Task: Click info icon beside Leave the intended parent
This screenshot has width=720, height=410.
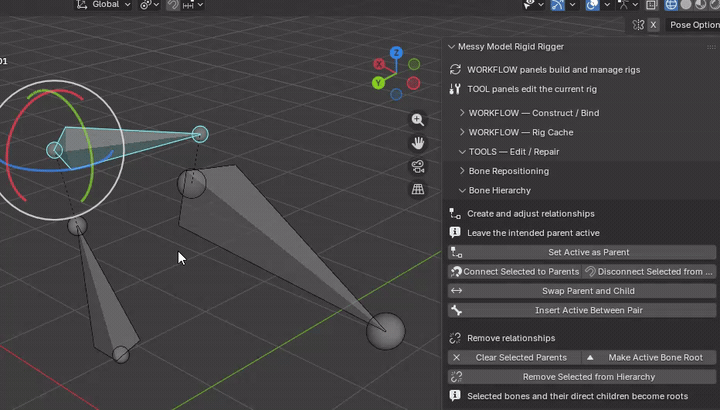Action: (455, 232)
